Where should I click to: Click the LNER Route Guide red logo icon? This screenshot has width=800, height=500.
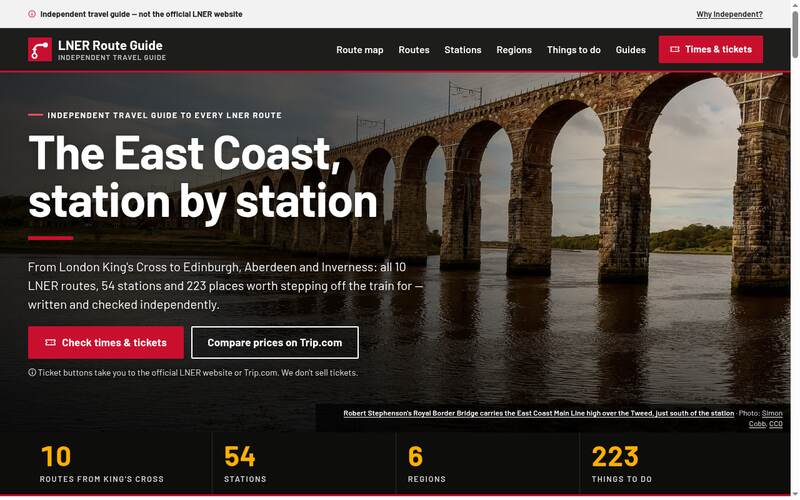point(40,49)
